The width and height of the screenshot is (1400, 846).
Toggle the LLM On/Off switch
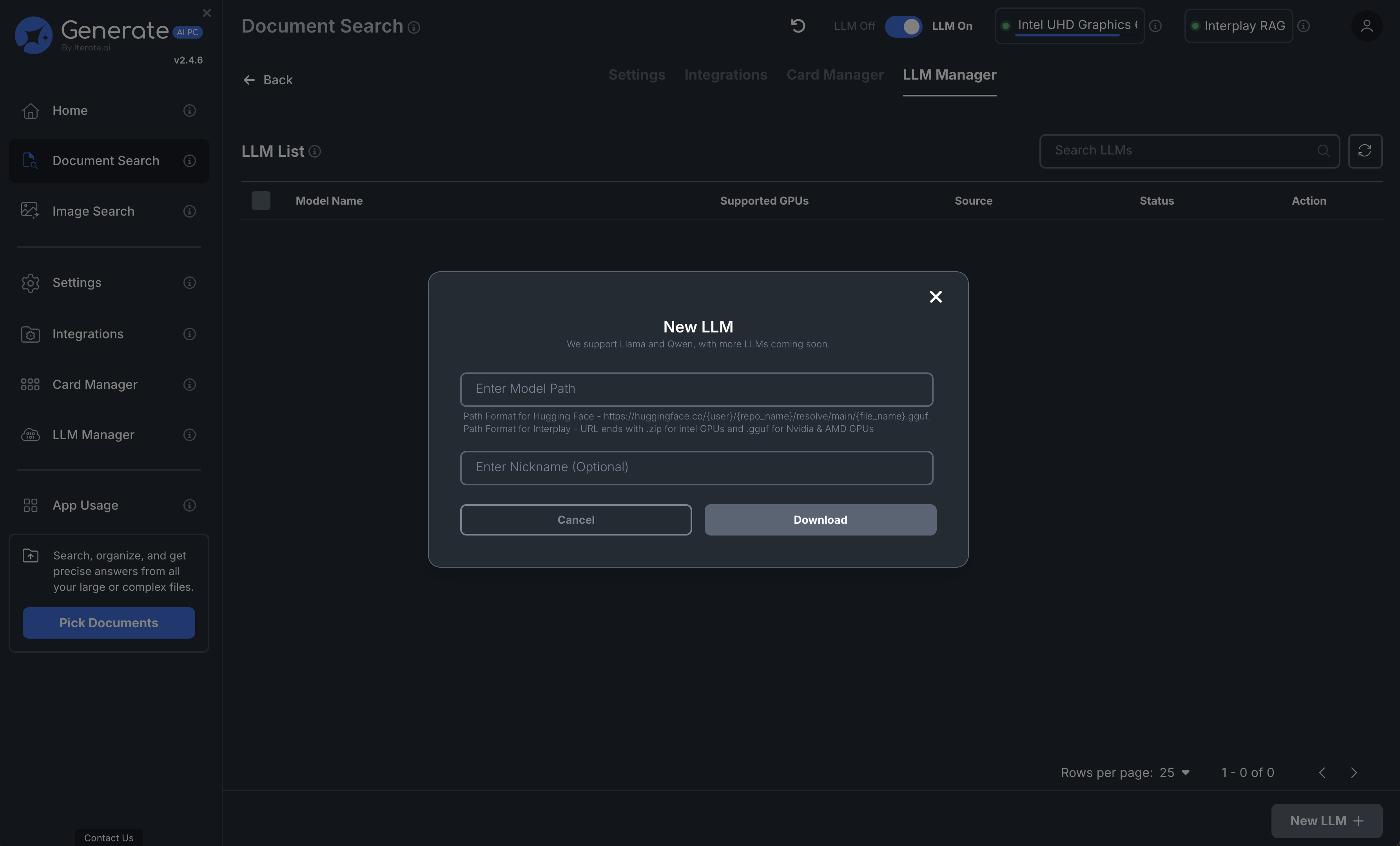click(903, 26)
